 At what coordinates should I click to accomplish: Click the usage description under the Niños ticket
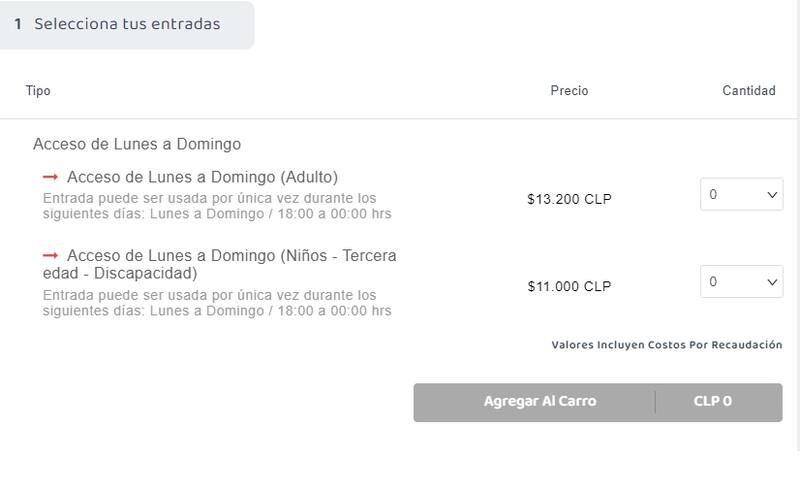(216, 303)
